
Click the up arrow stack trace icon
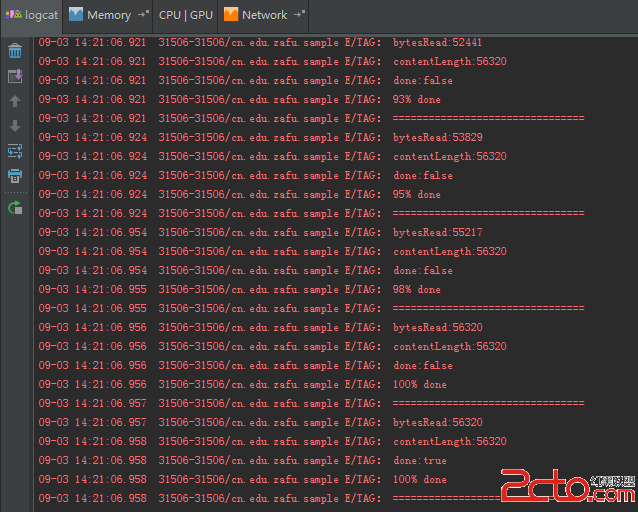15,101
